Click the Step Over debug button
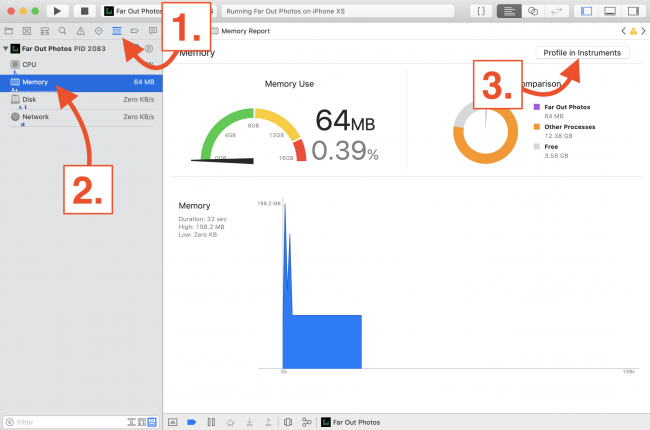This screenshot has width=650, height=430. tap(230, 422)
